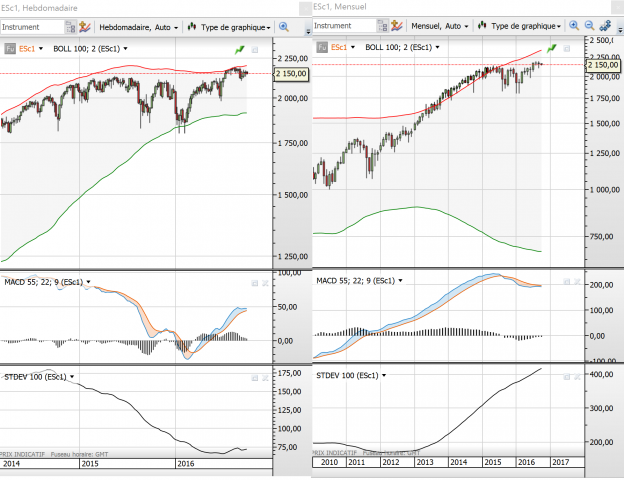The height and width of the screenshot is (480, 624).
Task: Click the 'ESc1, Mensuel' window title
Action: coord(340,7)
